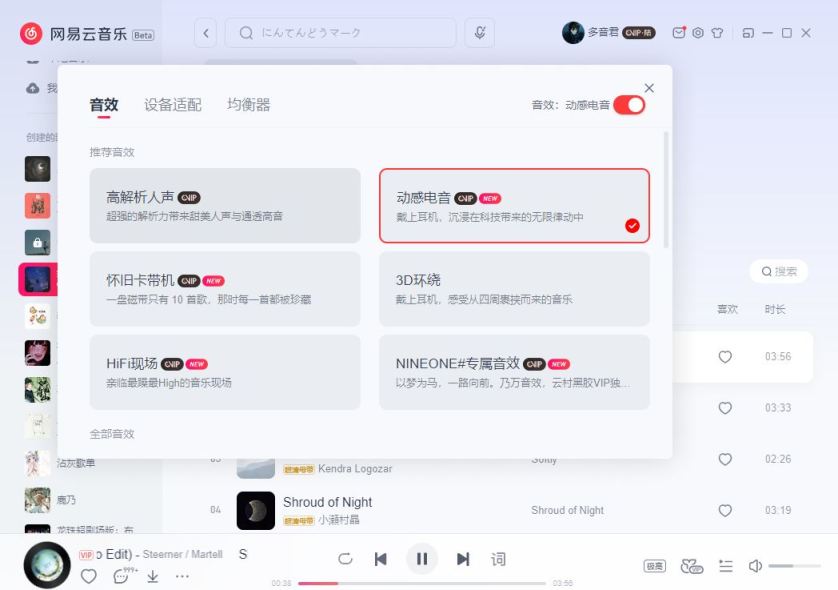Open the artist Kendra Logozar
The width and height of the screenshot is (838, 590).
point(355,469)
